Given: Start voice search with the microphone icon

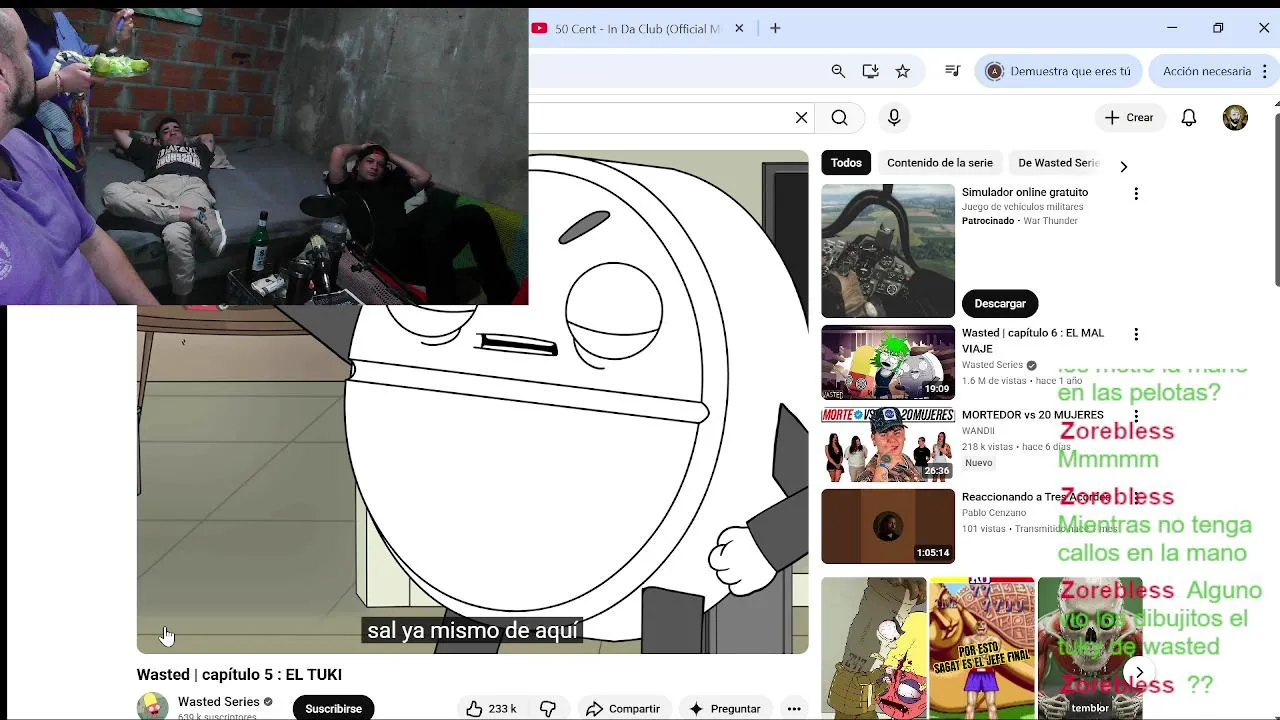Looking at the screenshot, I should 894,118.
